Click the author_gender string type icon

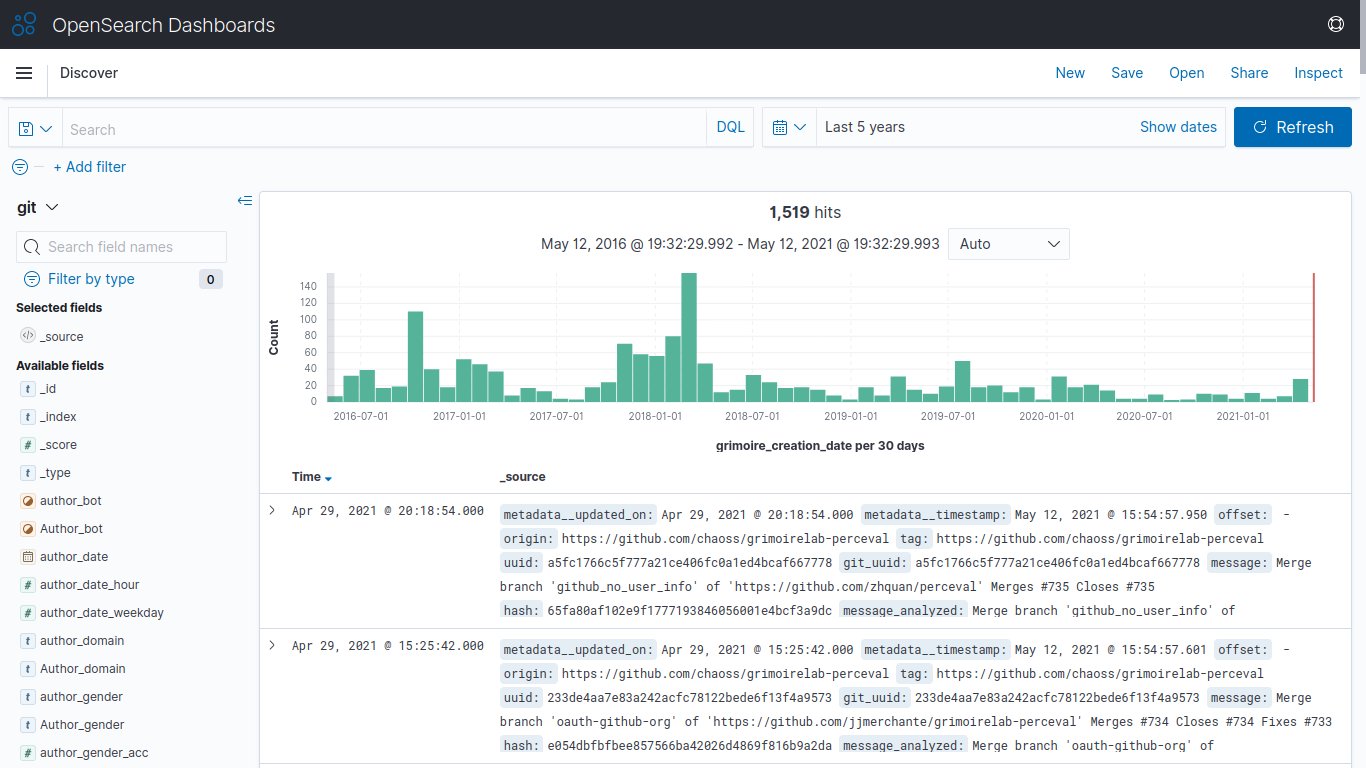(28, 697)
